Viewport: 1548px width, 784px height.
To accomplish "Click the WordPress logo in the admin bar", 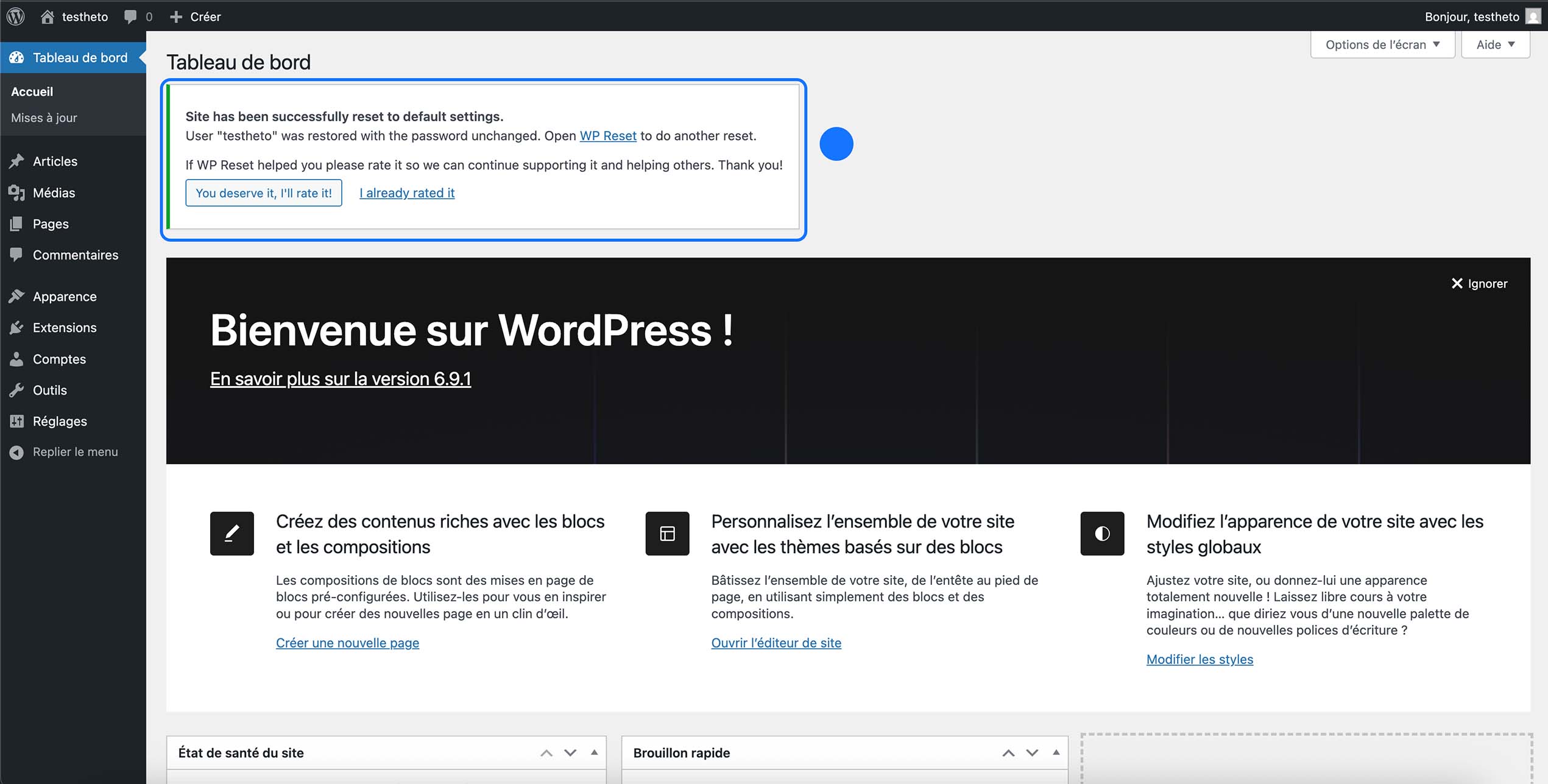I will [x=15, y=16].
